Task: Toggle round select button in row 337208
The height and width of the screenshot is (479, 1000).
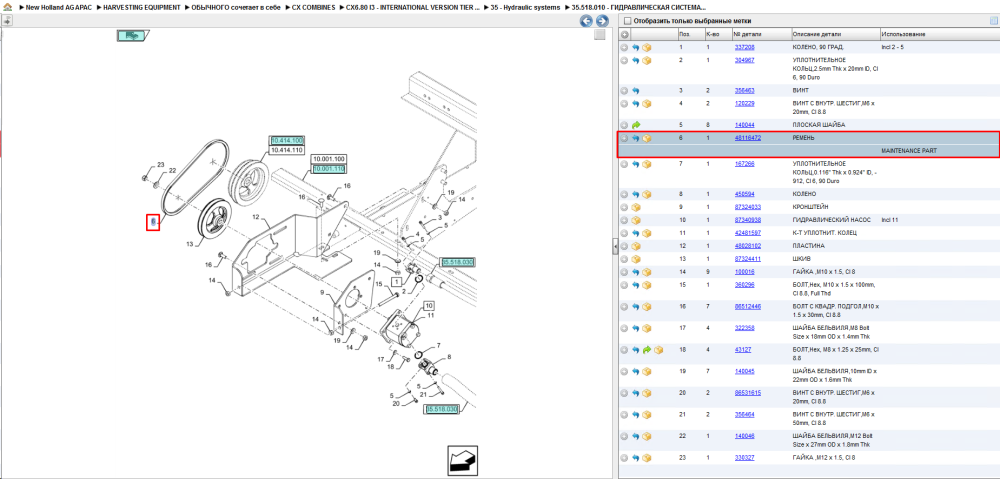Action: 625,48
